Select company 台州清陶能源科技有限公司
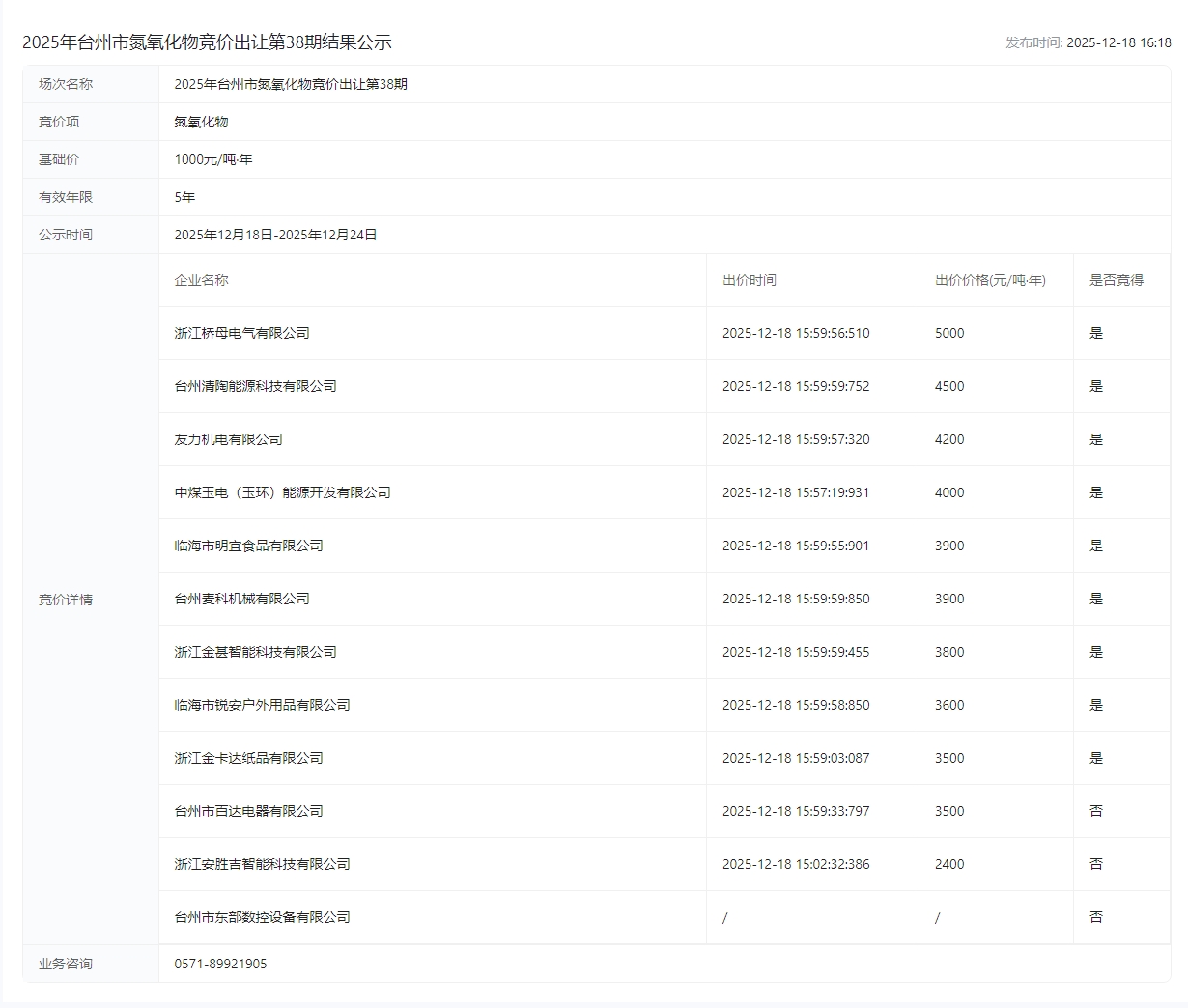The image size is (1188, 1008). pos(255,386)
